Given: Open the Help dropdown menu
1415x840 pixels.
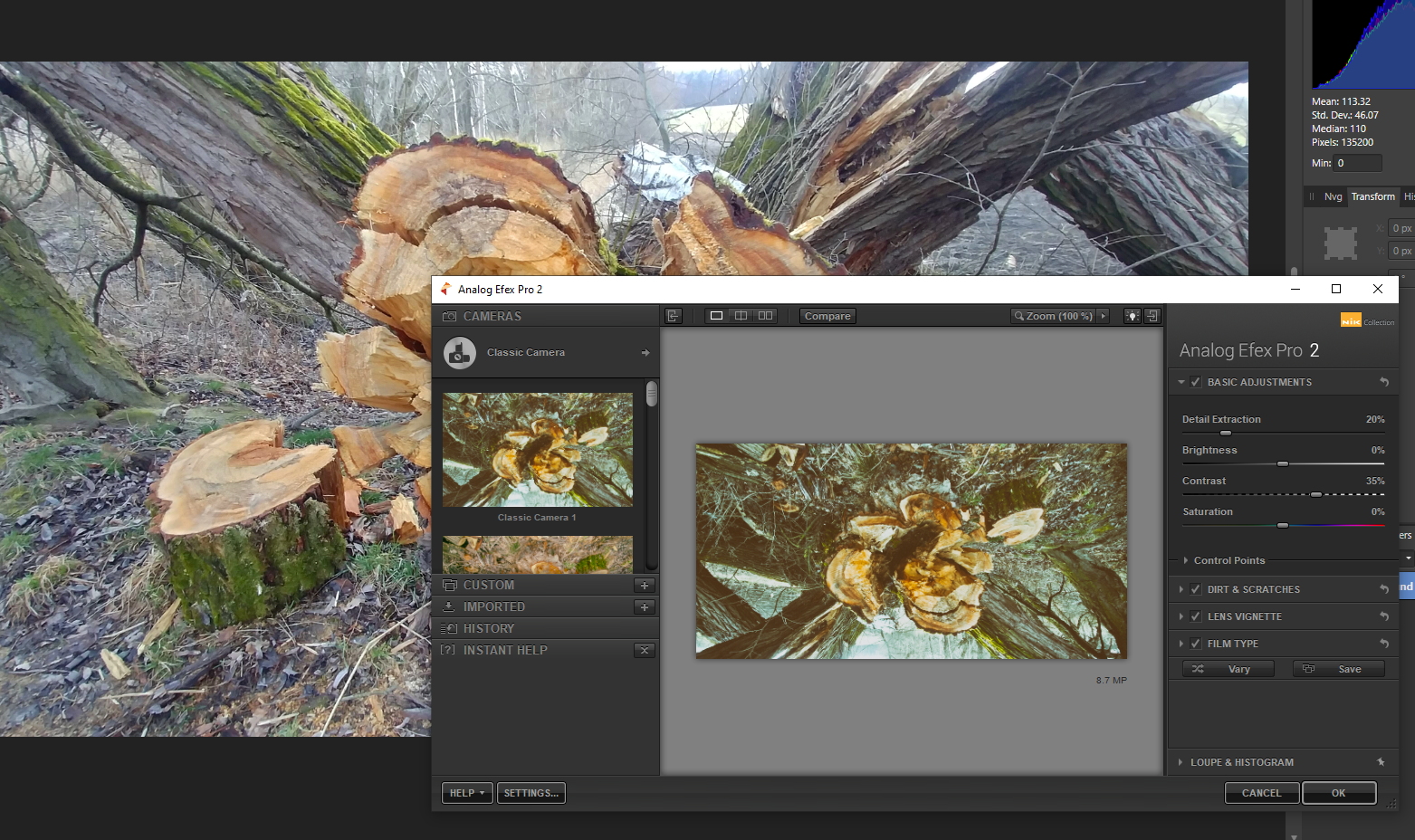Looking at the screenshot, I should 467,793.
